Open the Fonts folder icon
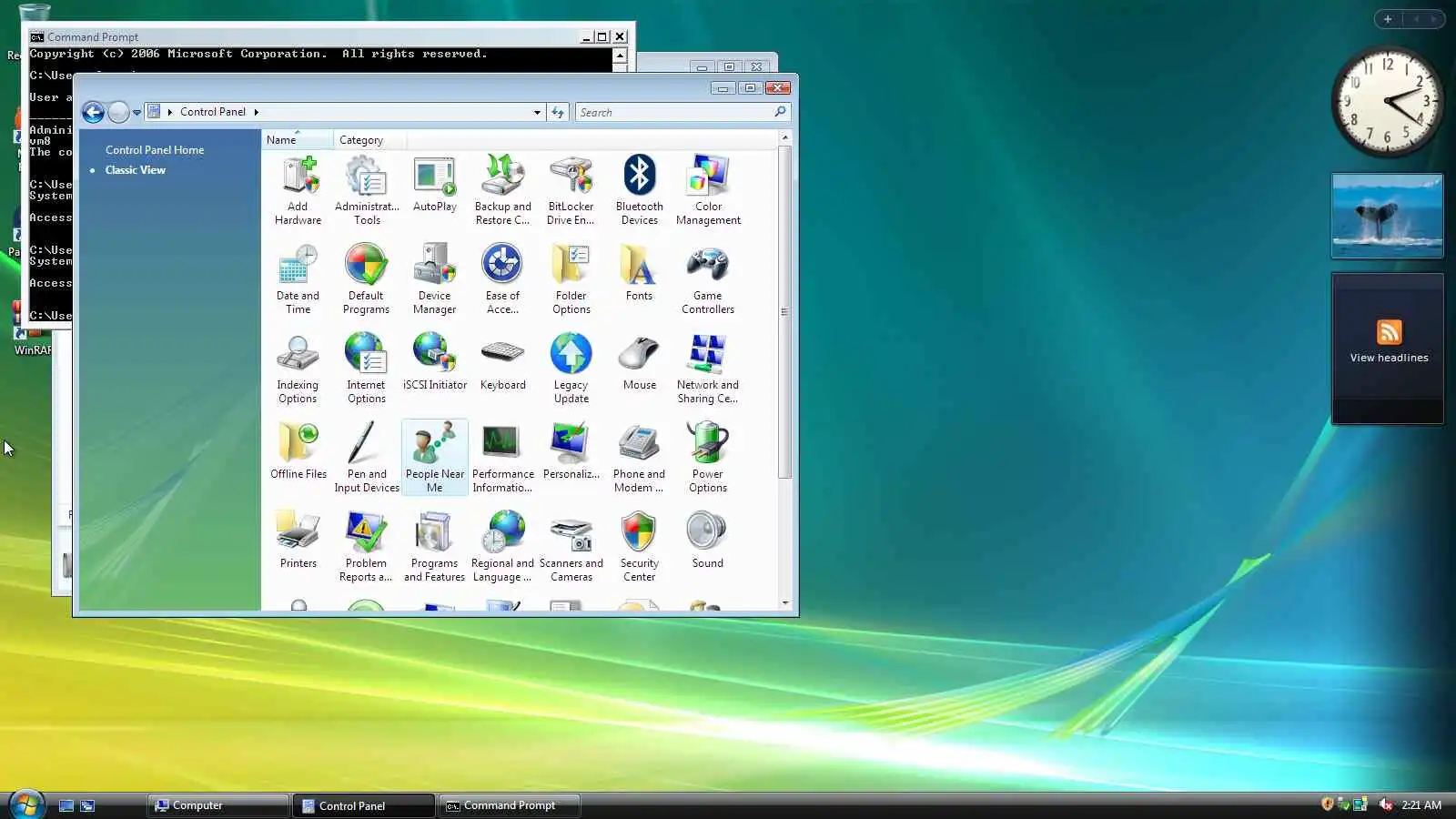Viewport: 1456px width, 819px height. click(x=640, y=273)
